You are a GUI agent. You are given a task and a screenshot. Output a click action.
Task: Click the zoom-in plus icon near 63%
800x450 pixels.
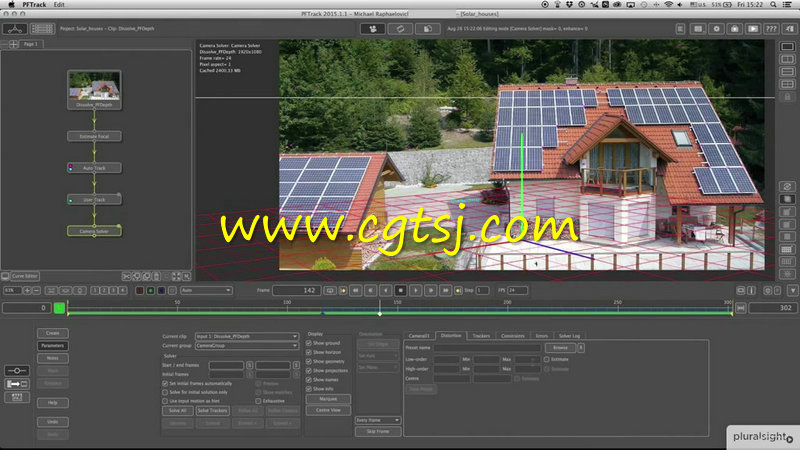[27, 290]
